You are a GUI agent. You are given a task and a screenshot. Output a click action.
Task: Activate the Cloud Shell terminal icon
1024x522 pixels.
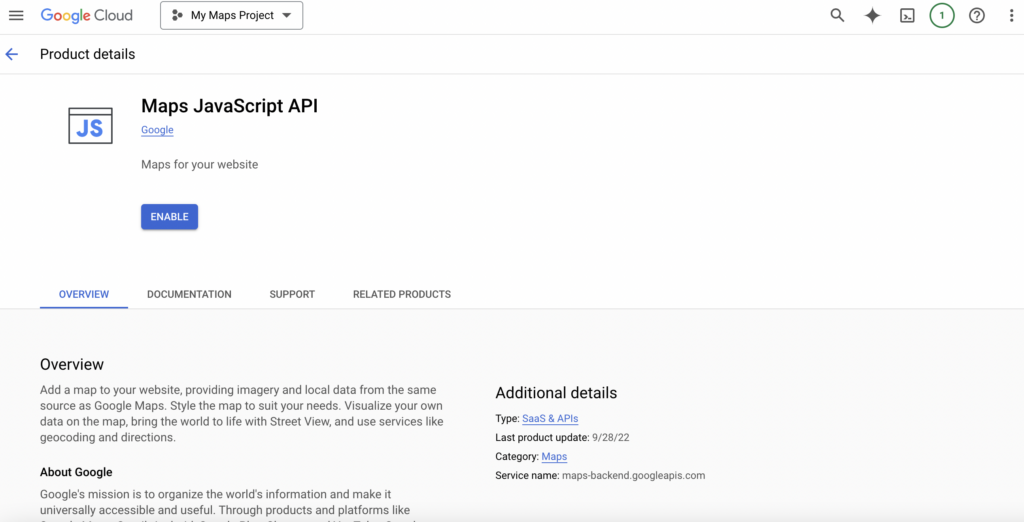(x=907, y=16)
